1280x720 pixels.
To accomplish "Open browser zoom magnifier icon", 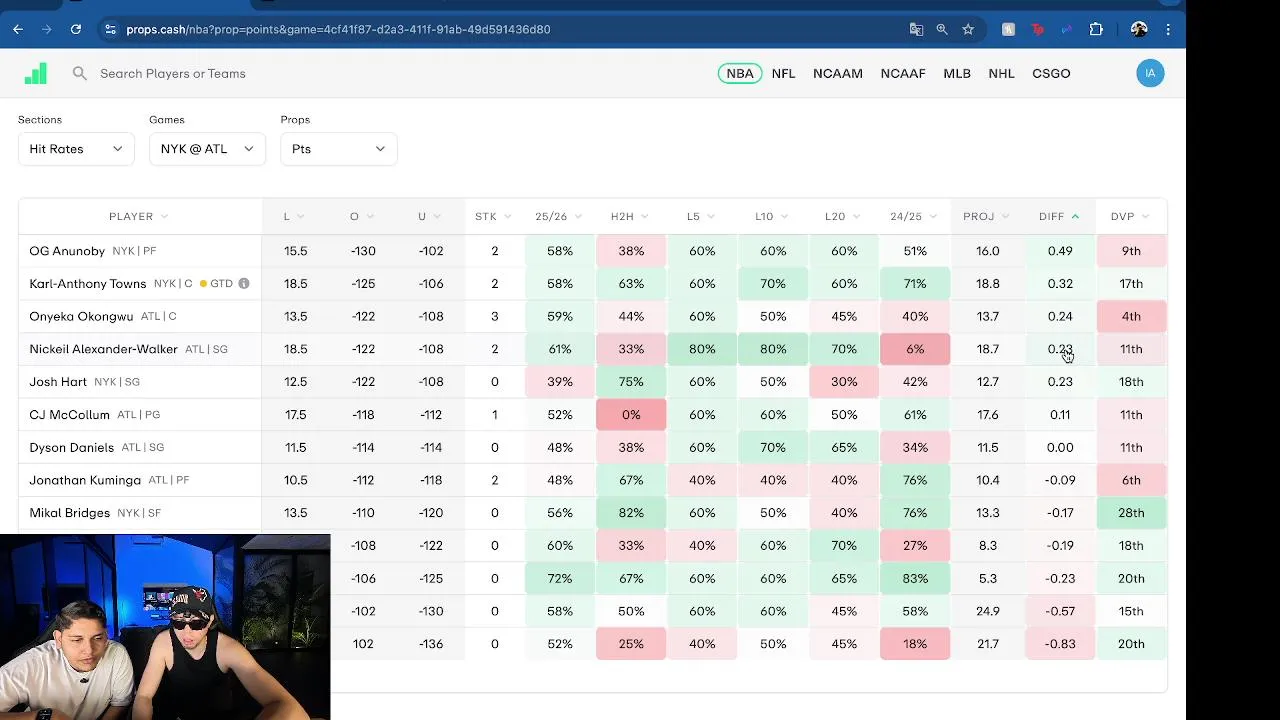I will [942, 29].
